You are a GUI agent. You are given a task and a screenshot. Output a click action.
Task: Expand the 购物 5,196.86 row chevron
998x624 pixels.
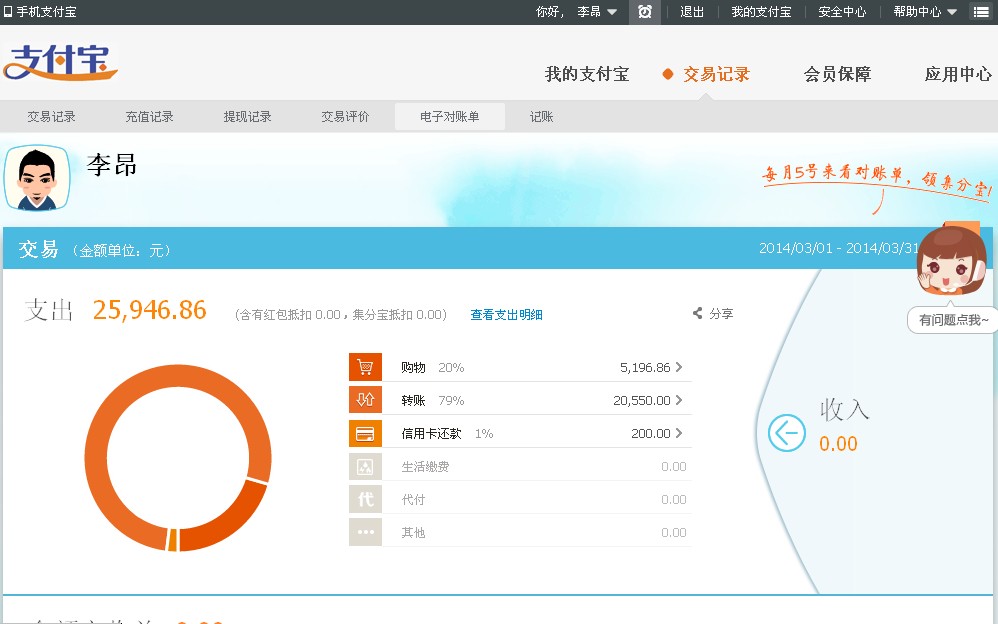coord(679,367)
